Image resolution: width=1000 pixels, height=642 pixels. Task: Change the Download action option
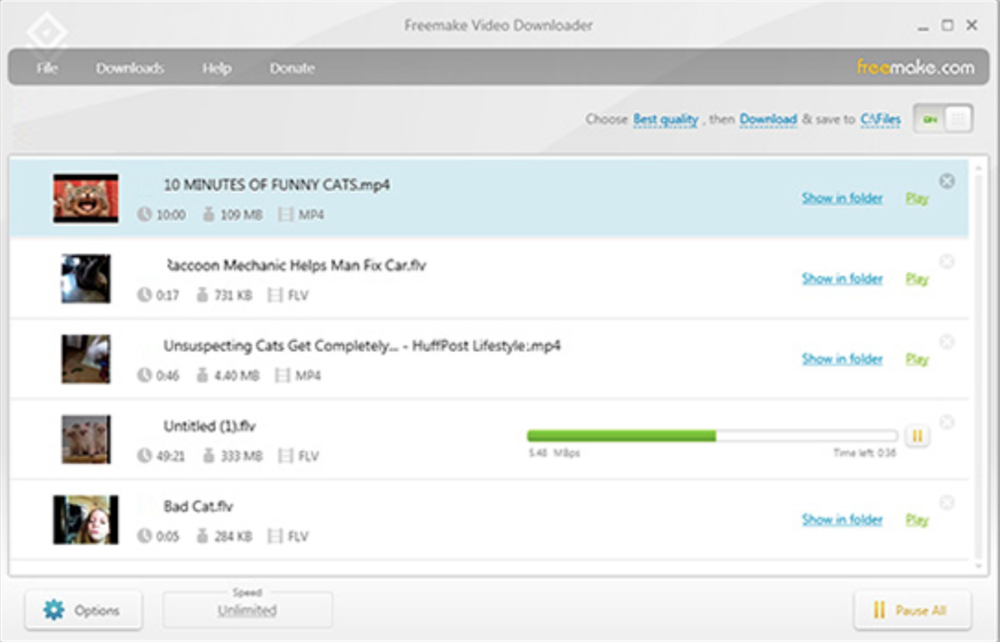[x=768, y=120]
